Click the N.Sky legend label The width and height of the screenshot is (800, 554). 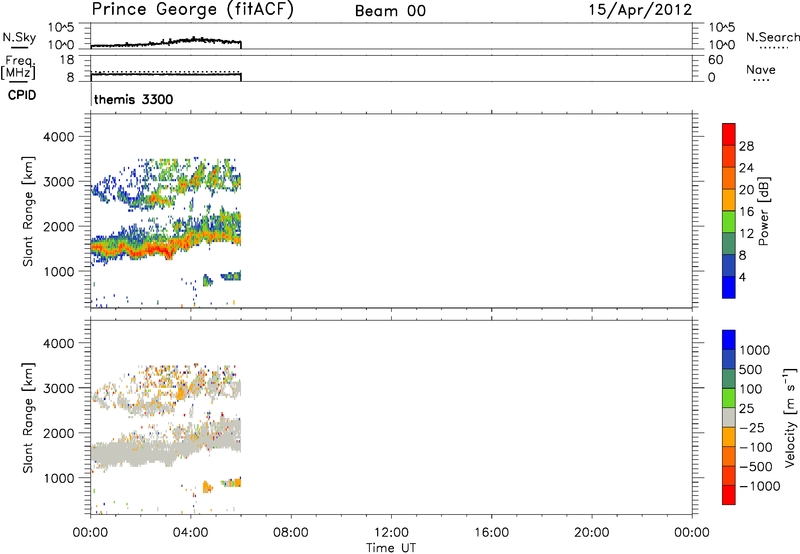click(19, 37)
